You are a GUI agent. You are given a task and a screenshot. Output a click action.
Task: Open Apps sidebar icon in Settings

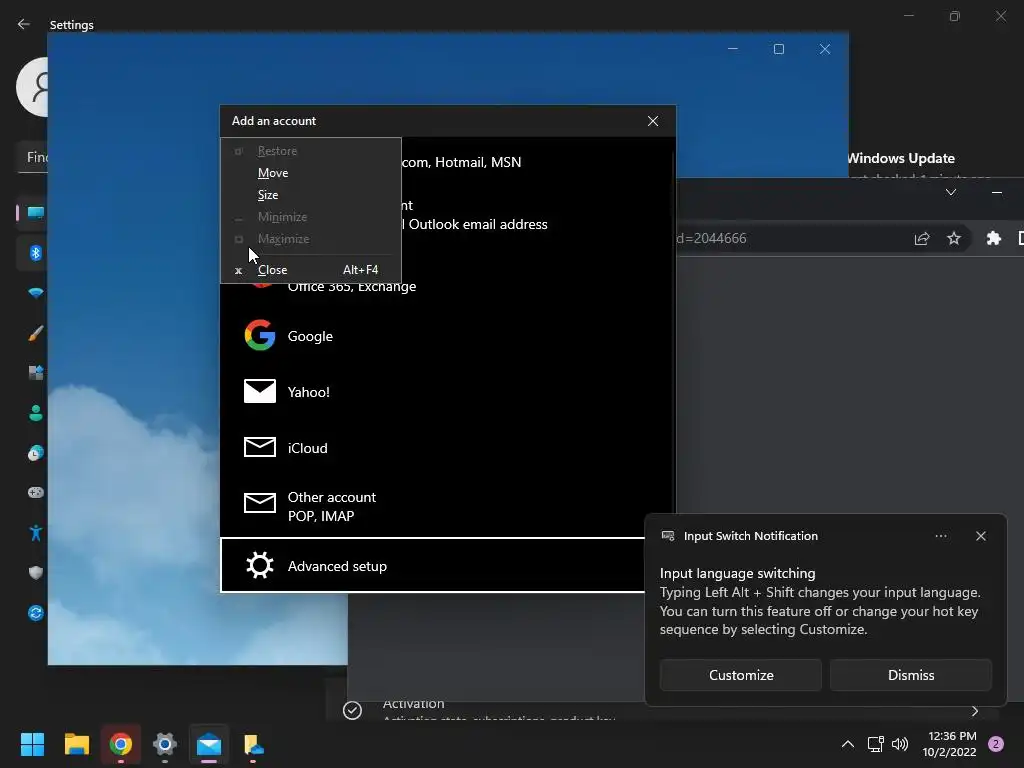(x=35, y=373)
